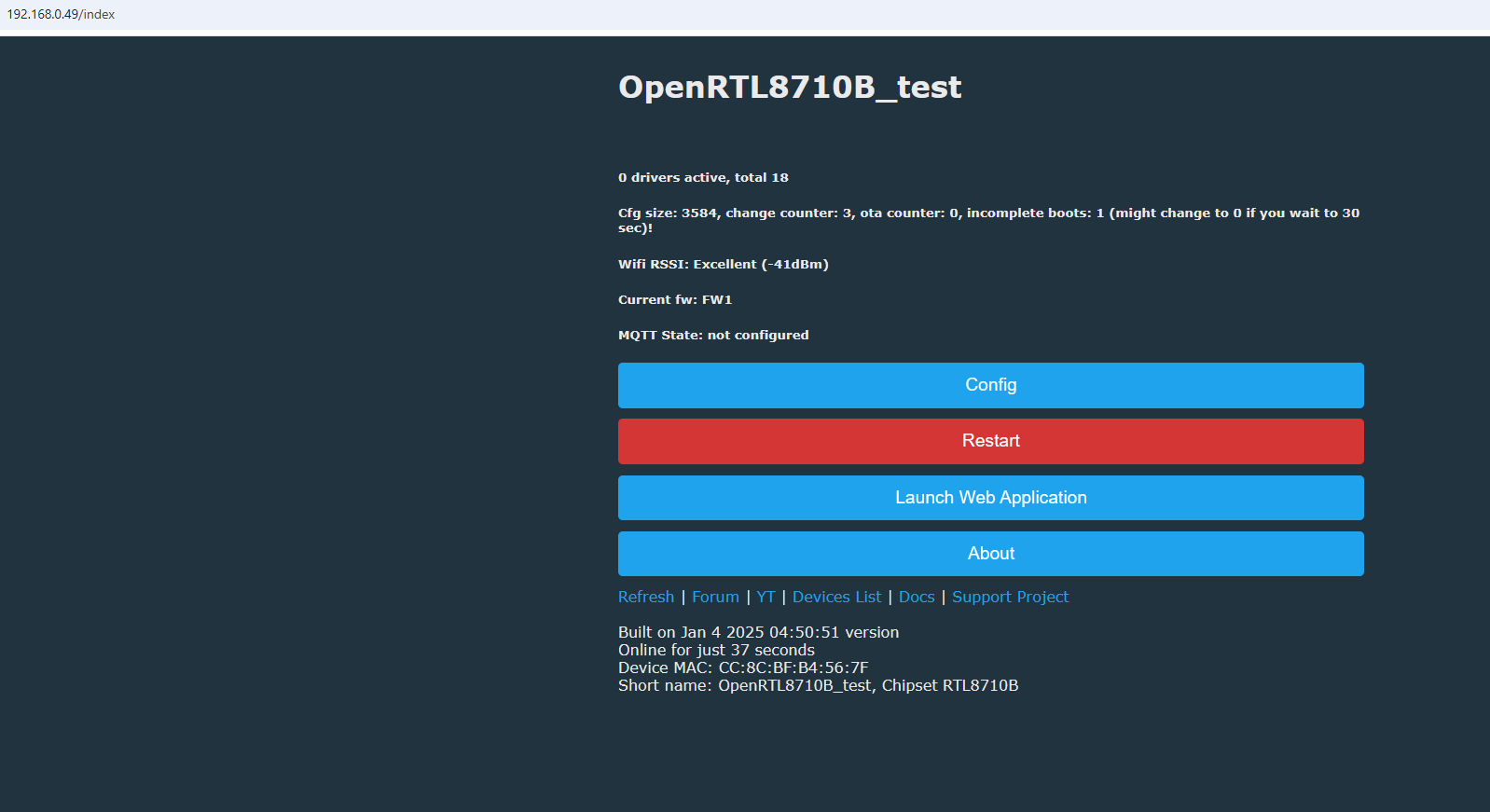Open the Config page
This screenshot has width=1490, height=812.
(990, 385)
